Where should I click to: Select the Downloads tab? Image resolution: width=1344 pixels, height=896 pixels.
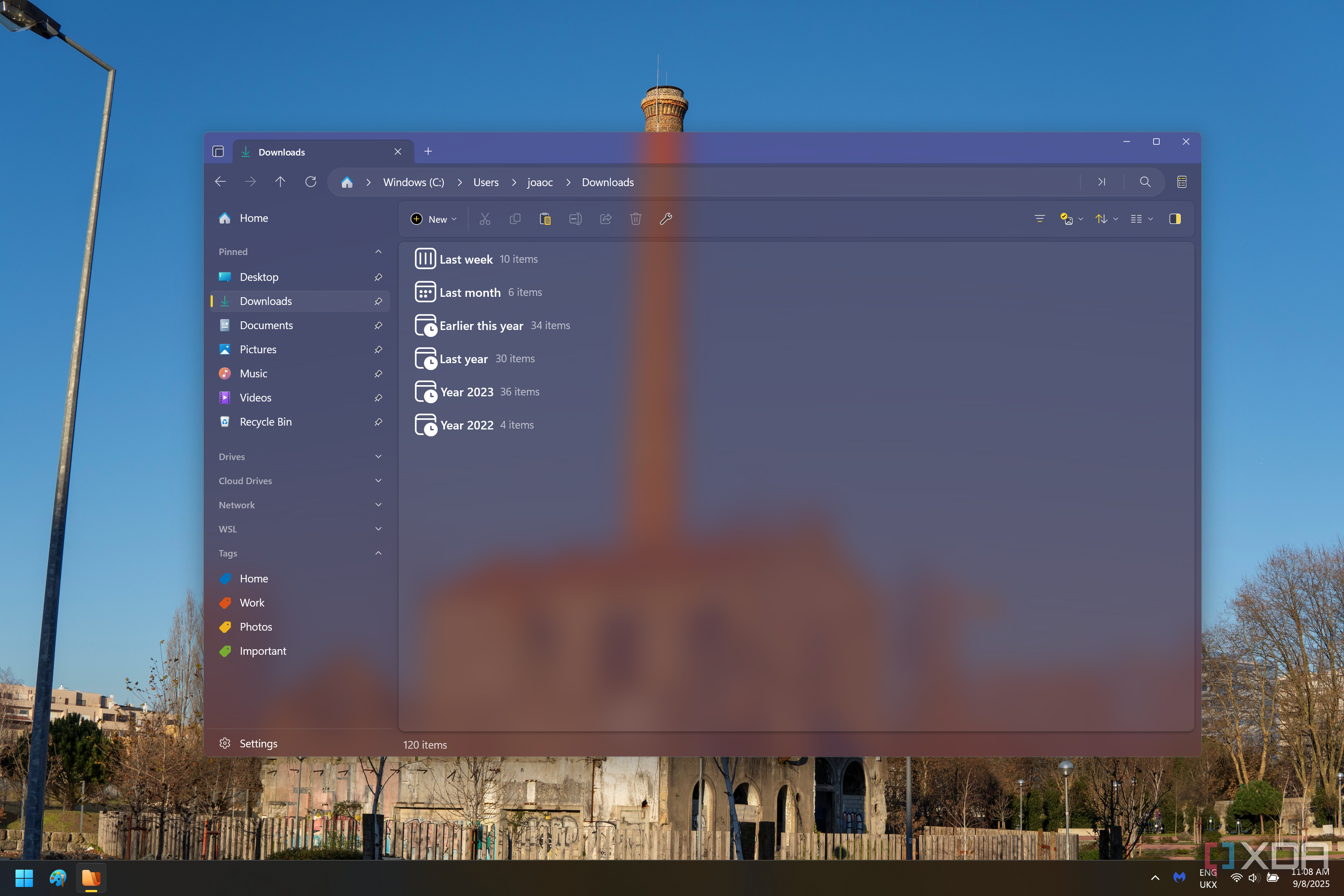(x=324, y=152)
